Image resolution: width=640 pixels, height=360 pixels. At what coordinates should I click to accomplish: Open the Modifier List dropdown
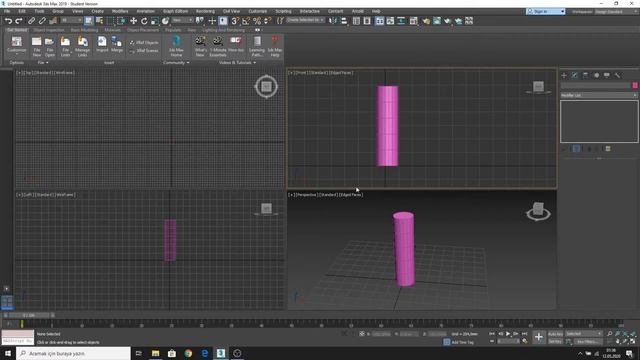599,95
